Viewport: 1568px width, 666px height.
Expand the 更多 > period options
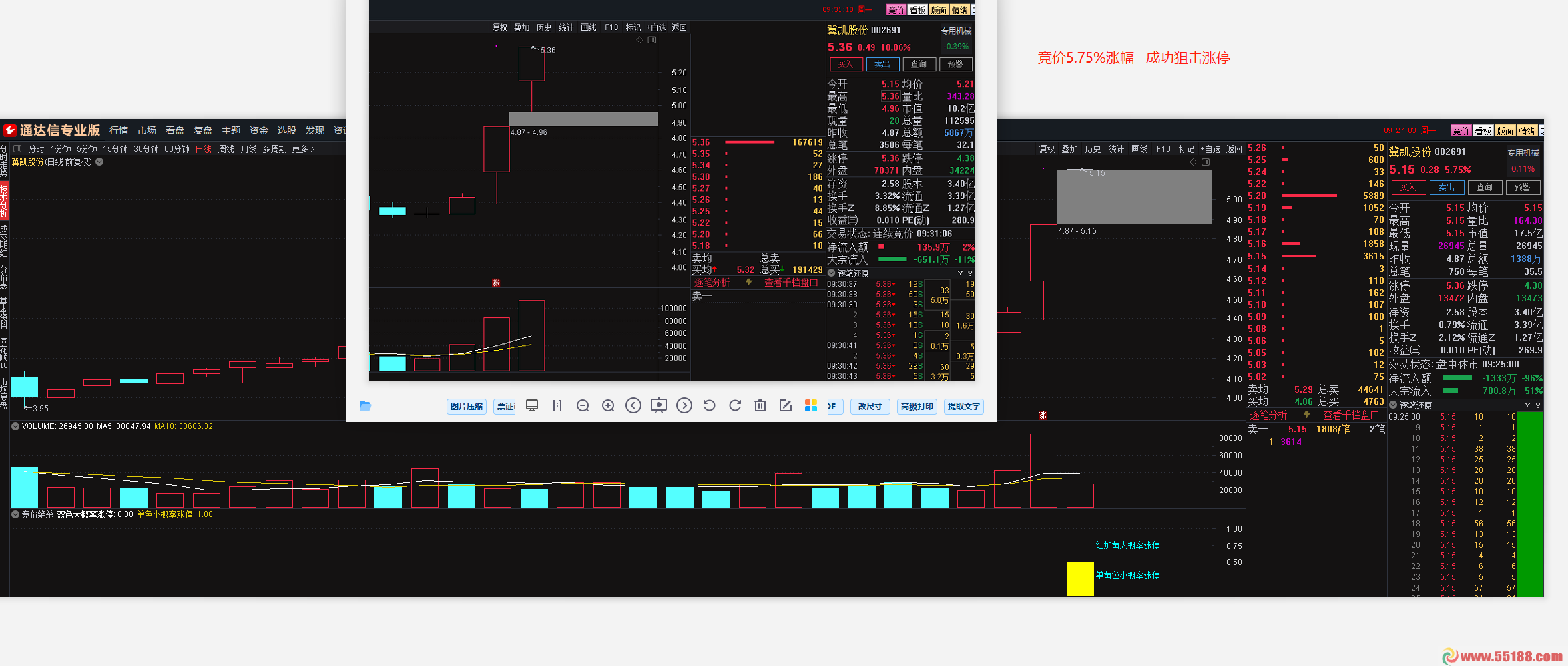tap(303, 150)
